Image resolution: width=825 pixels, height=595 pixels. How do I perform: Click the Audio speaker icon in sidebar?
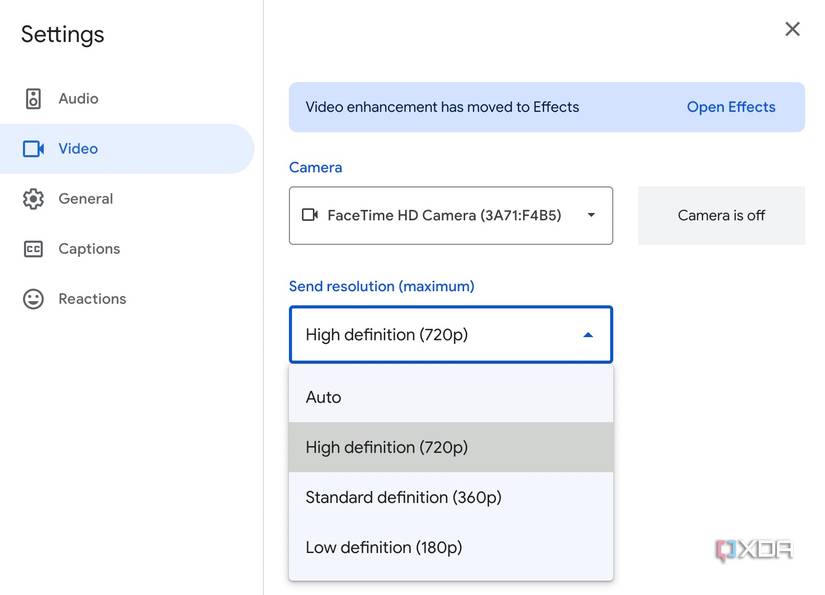33,98
